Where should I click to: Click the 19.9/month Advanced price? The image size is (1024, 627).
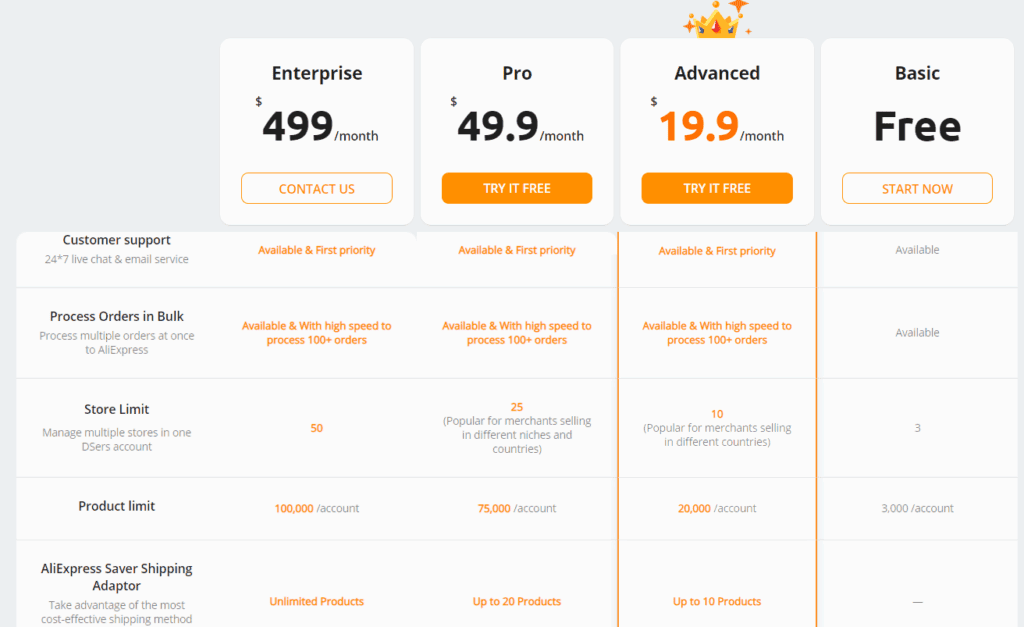[718, 124]
